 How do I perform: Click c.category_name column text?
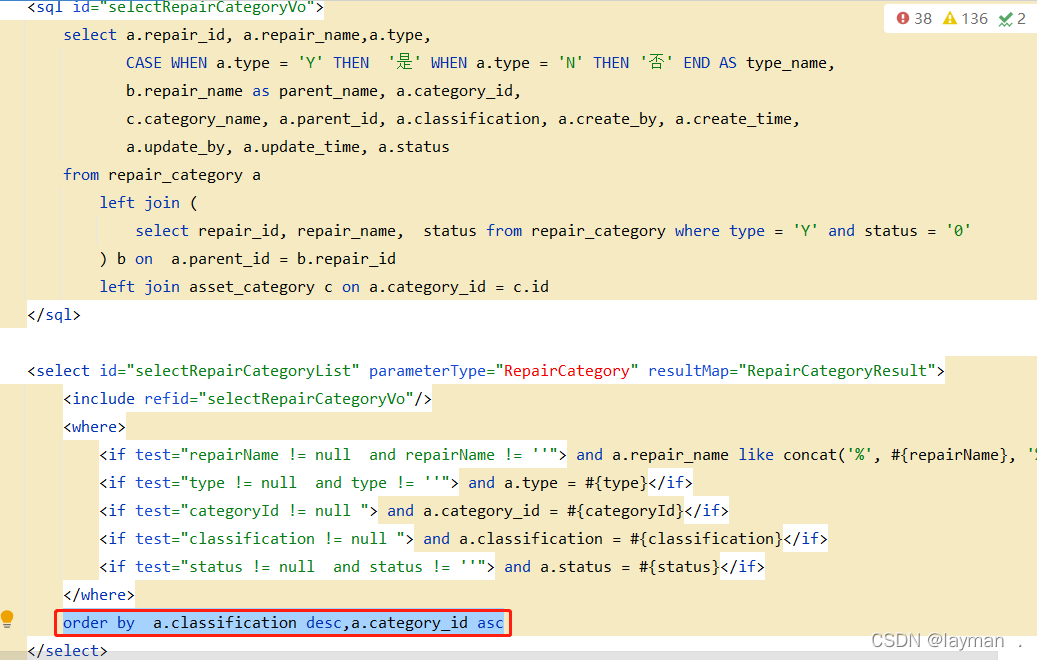click(x=194, y=119)
